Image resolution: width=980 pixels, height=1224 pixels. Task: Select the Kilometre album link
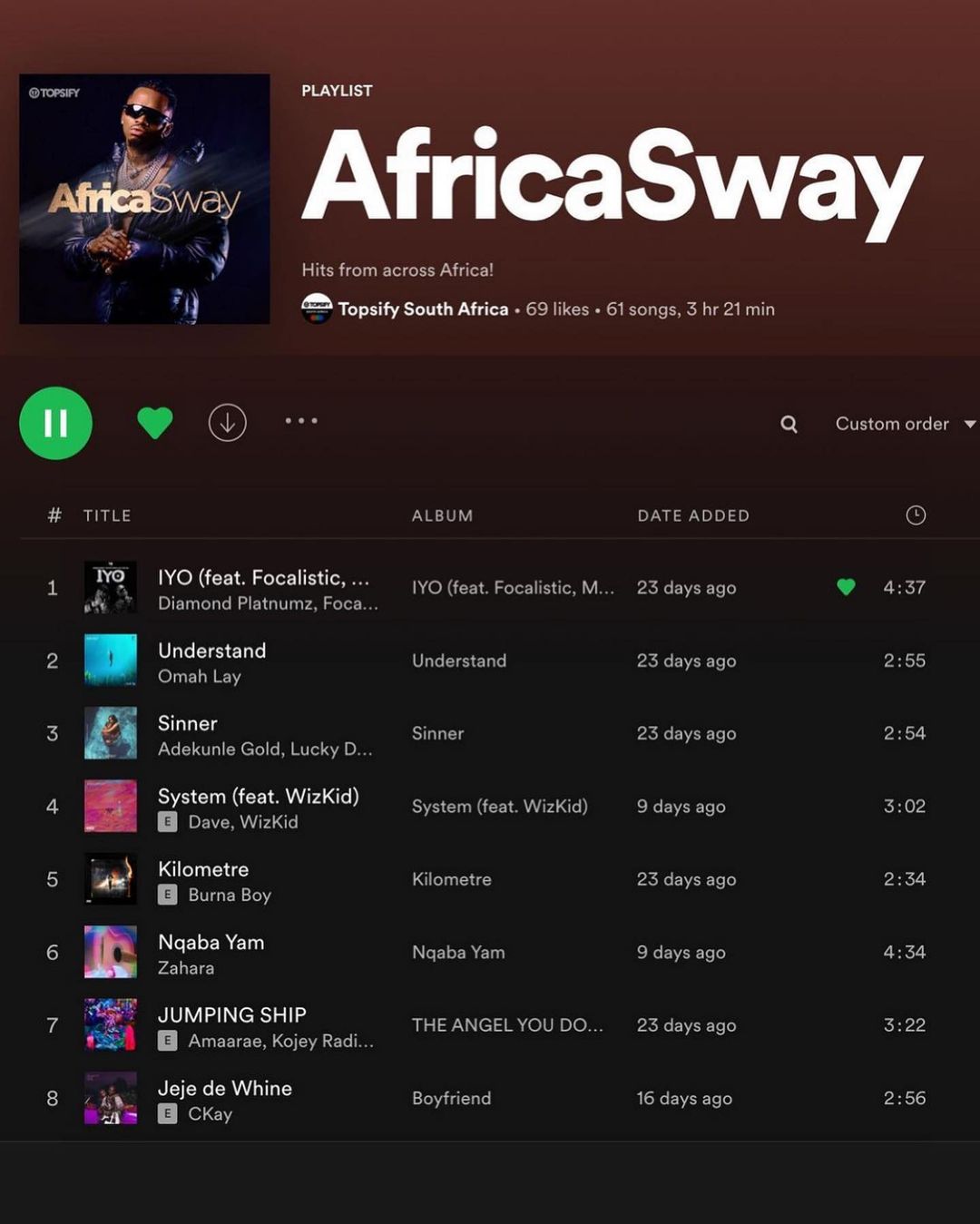click(x=451, y=879)
